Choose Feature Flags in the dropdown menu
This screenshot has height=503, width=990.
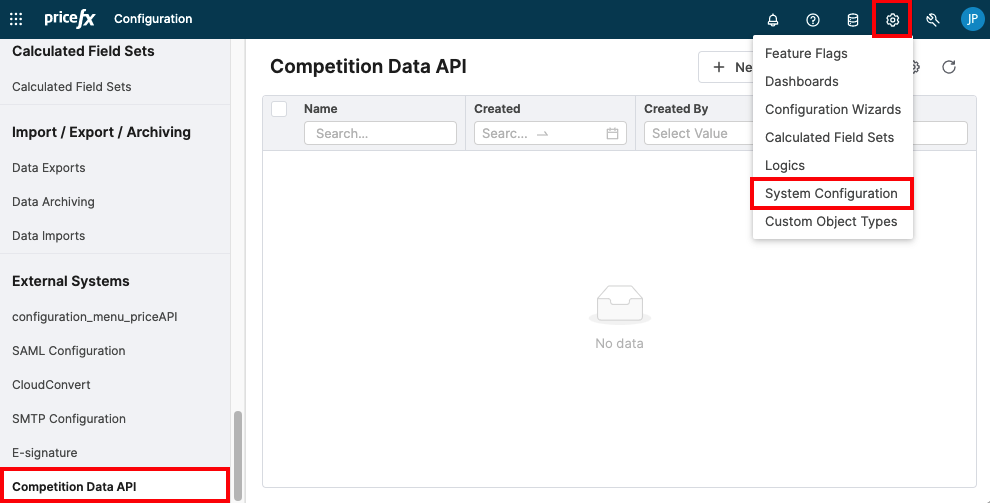click(806, 53)
